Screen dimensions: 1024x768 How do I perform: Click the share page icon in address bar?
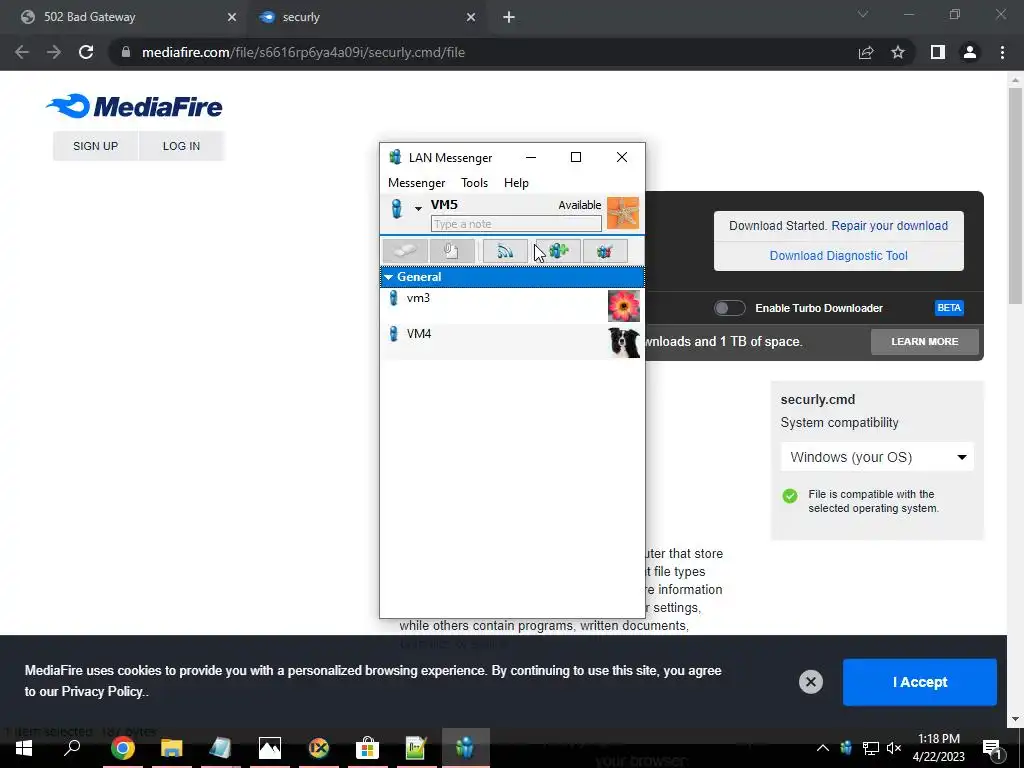click(x=866, y=52)
